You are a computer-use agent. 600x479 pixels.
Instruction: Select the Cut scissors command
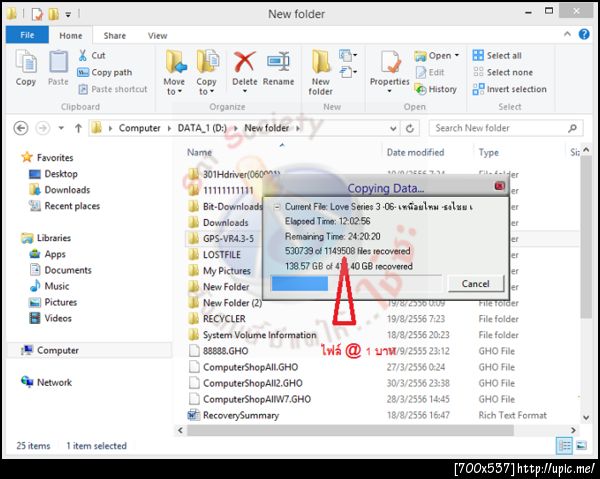[x=92, y=55]
